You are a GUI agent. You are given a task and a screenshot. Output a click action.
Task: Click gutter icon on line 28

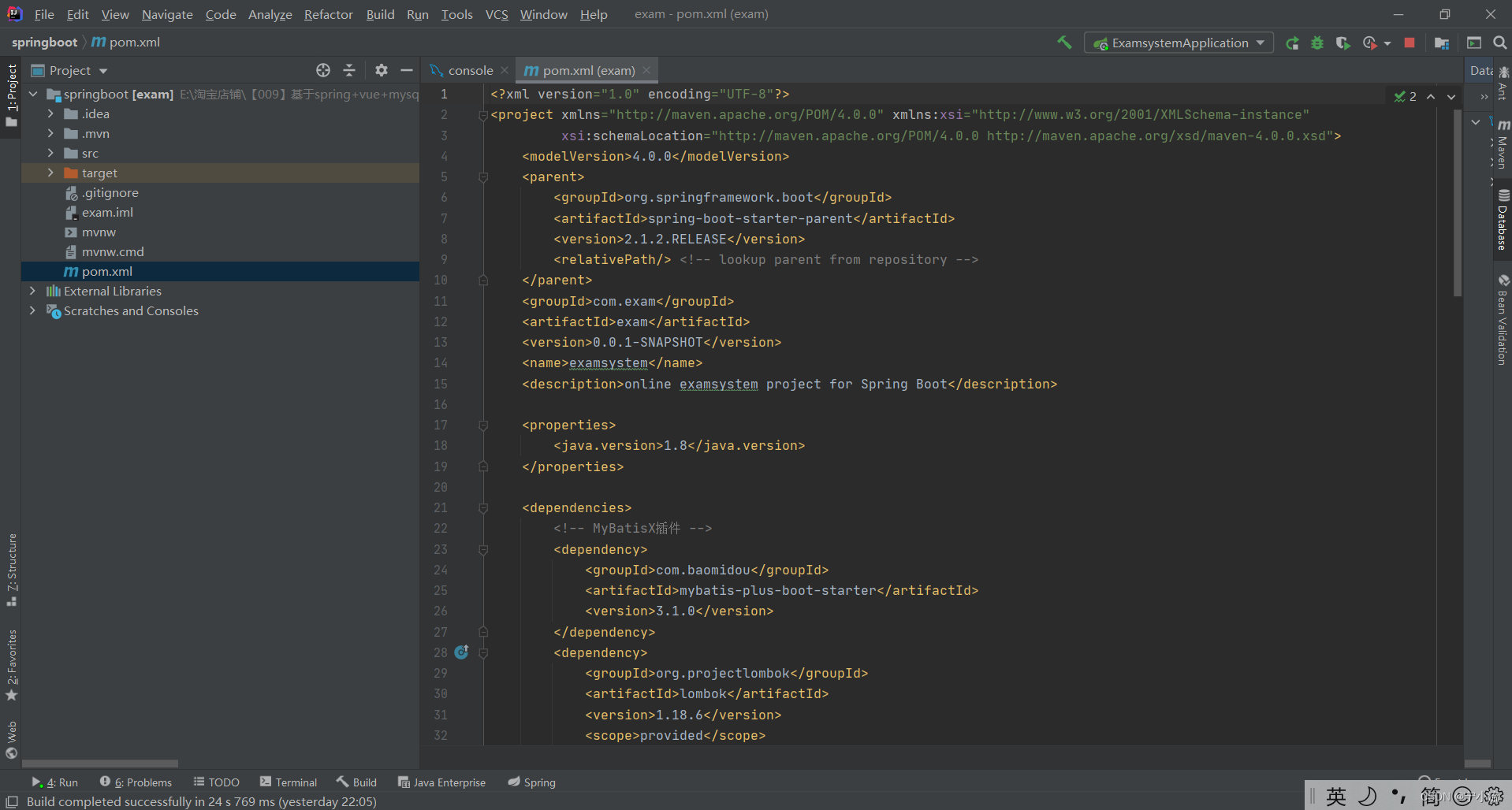click(462, 652)
